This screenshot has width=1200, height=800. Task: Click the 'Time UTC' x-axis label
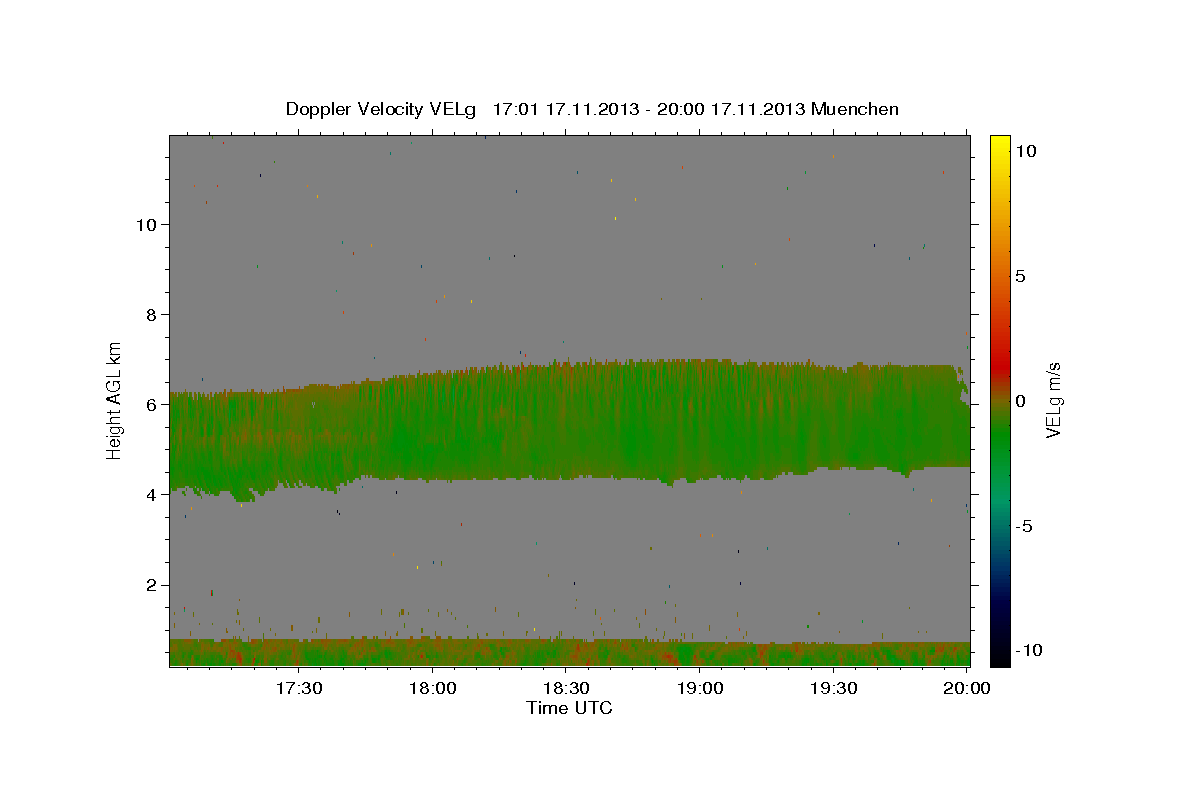(569, 708)
